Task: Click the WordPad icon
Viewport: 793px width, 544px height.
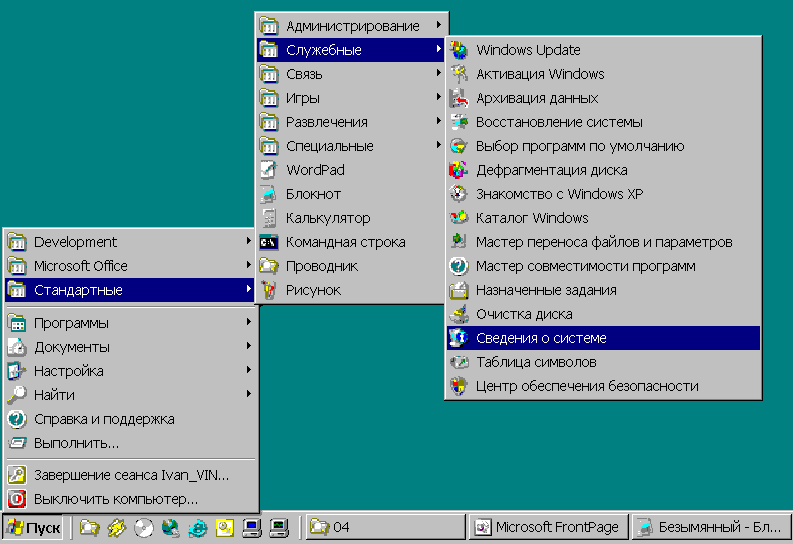Action: [269, 170]
